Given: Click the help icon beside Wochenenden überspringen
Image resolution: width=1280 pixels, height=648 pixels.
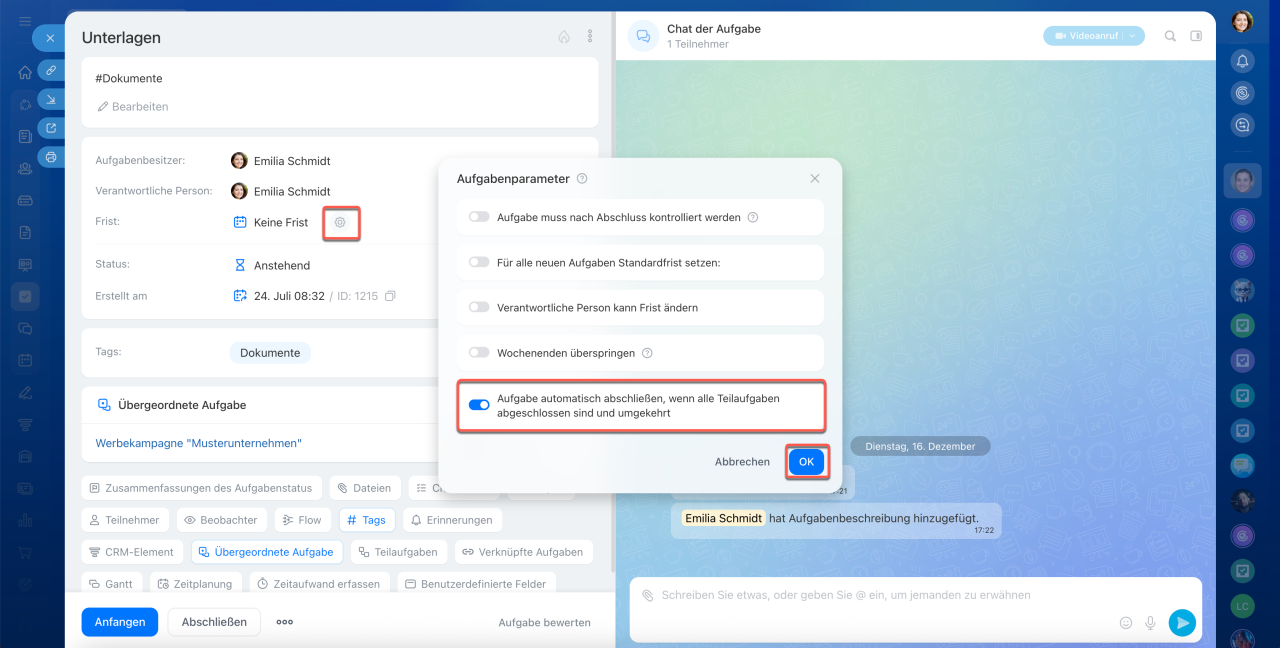Looking at the screenshot, I should pyautogui.click(x=647, y=353).
